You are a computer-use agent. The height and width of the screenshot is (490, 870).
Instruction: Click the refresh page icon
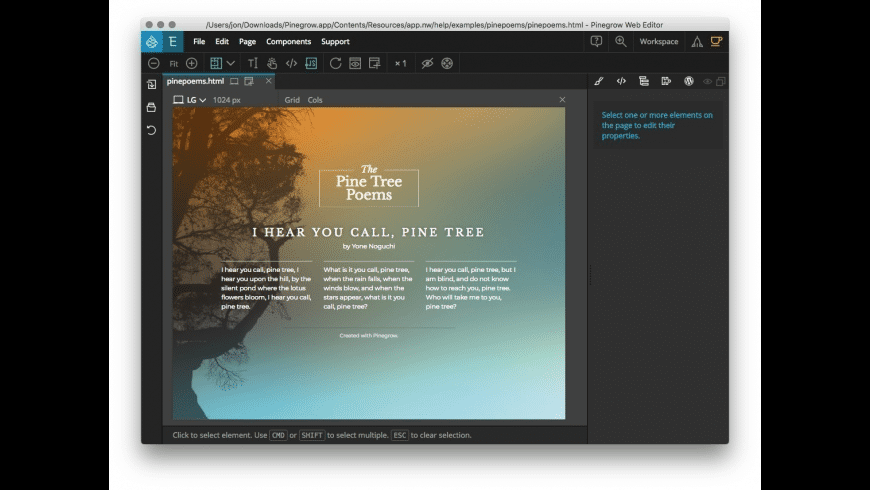[x=336, y=63]
